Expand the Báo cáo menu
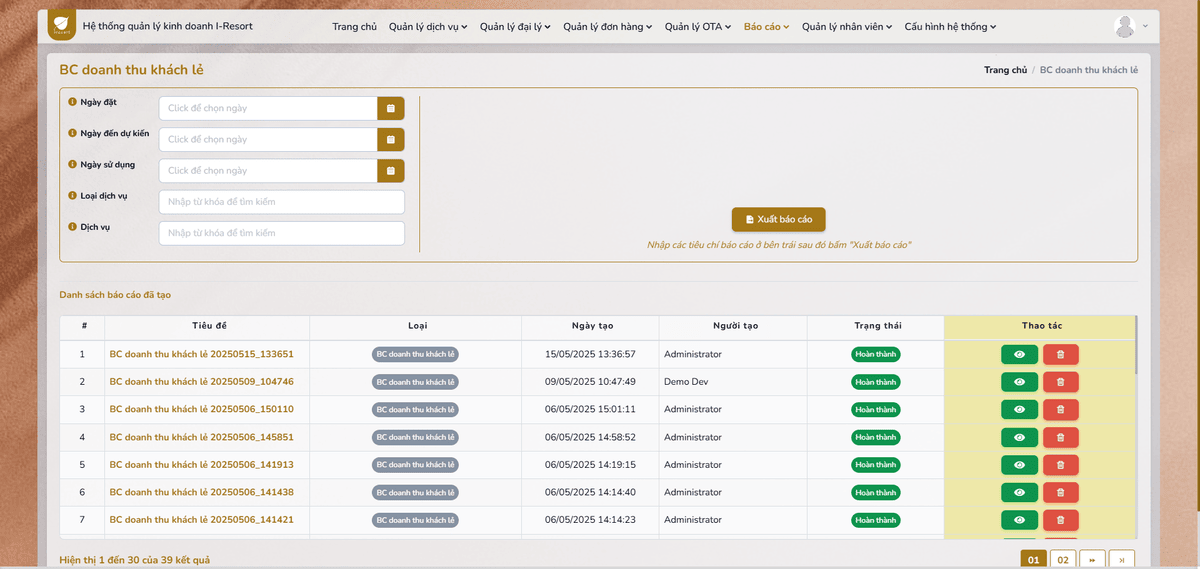Screen dimensions: 1200x569 click(767, 27)
